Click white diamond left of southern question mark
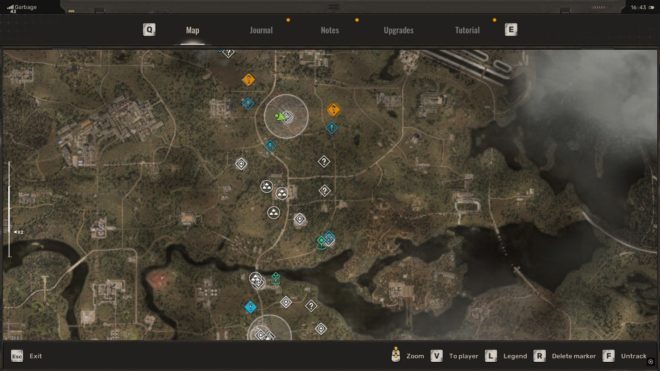The width and height of the screenshot is (660, 371). pos(286,302)
